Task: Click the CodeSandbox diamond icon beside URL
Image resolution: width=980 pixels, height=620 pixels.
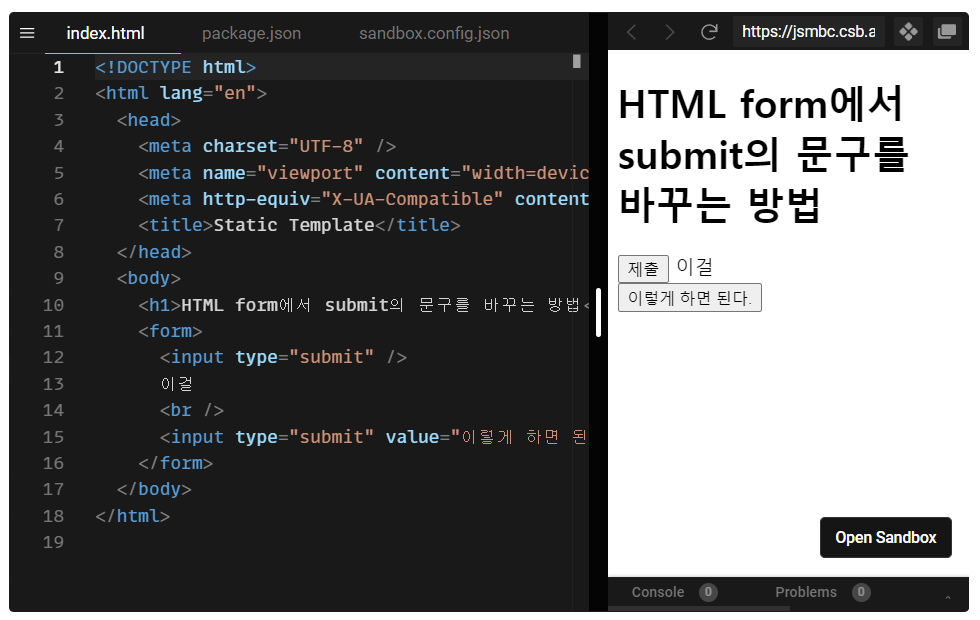Action: [x=908, y=31]
